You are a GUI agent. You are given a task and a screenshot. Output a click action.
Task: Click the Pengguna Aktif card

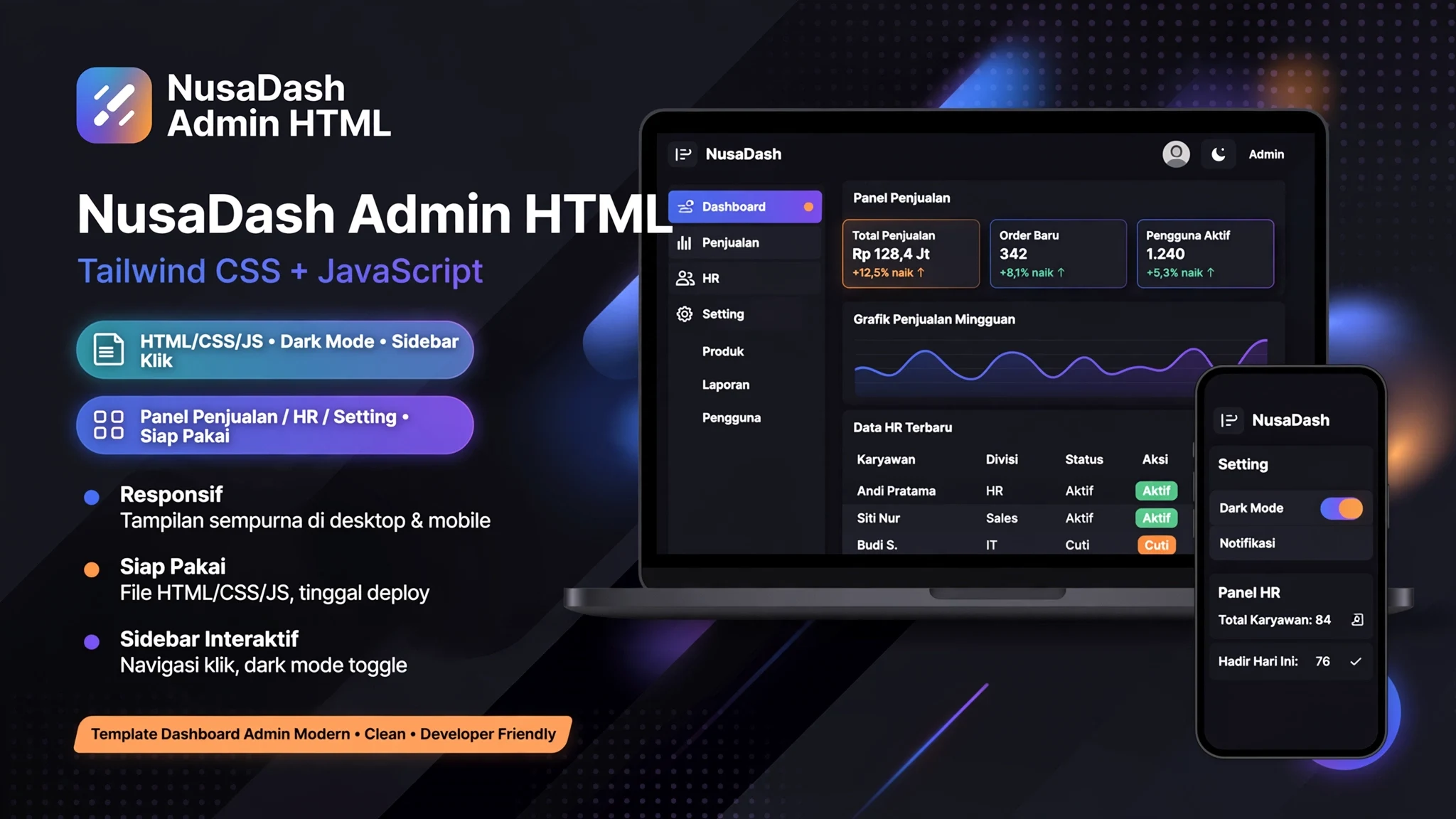click(x=1205, y=254)
